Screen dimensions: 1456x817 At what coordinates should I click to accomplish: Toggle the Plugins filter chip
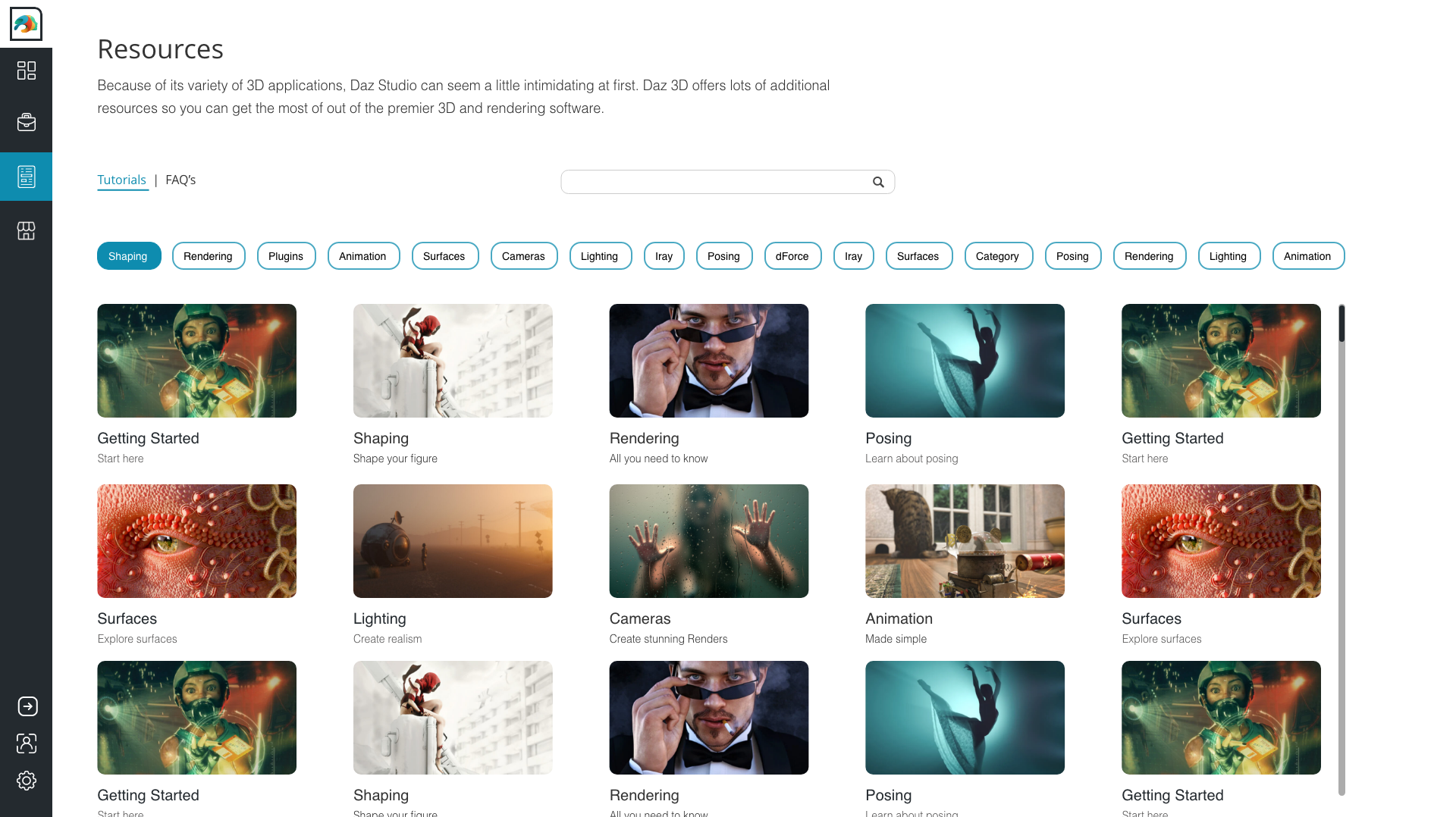click(286, 256)
